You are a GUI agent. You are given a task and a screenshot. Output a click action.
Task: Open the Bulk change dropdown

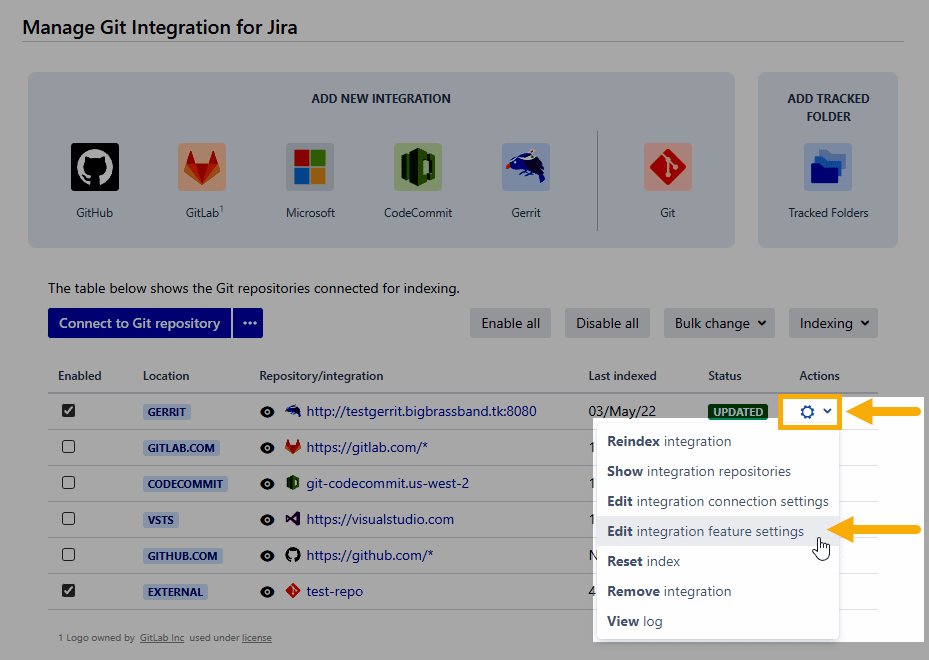719,323
